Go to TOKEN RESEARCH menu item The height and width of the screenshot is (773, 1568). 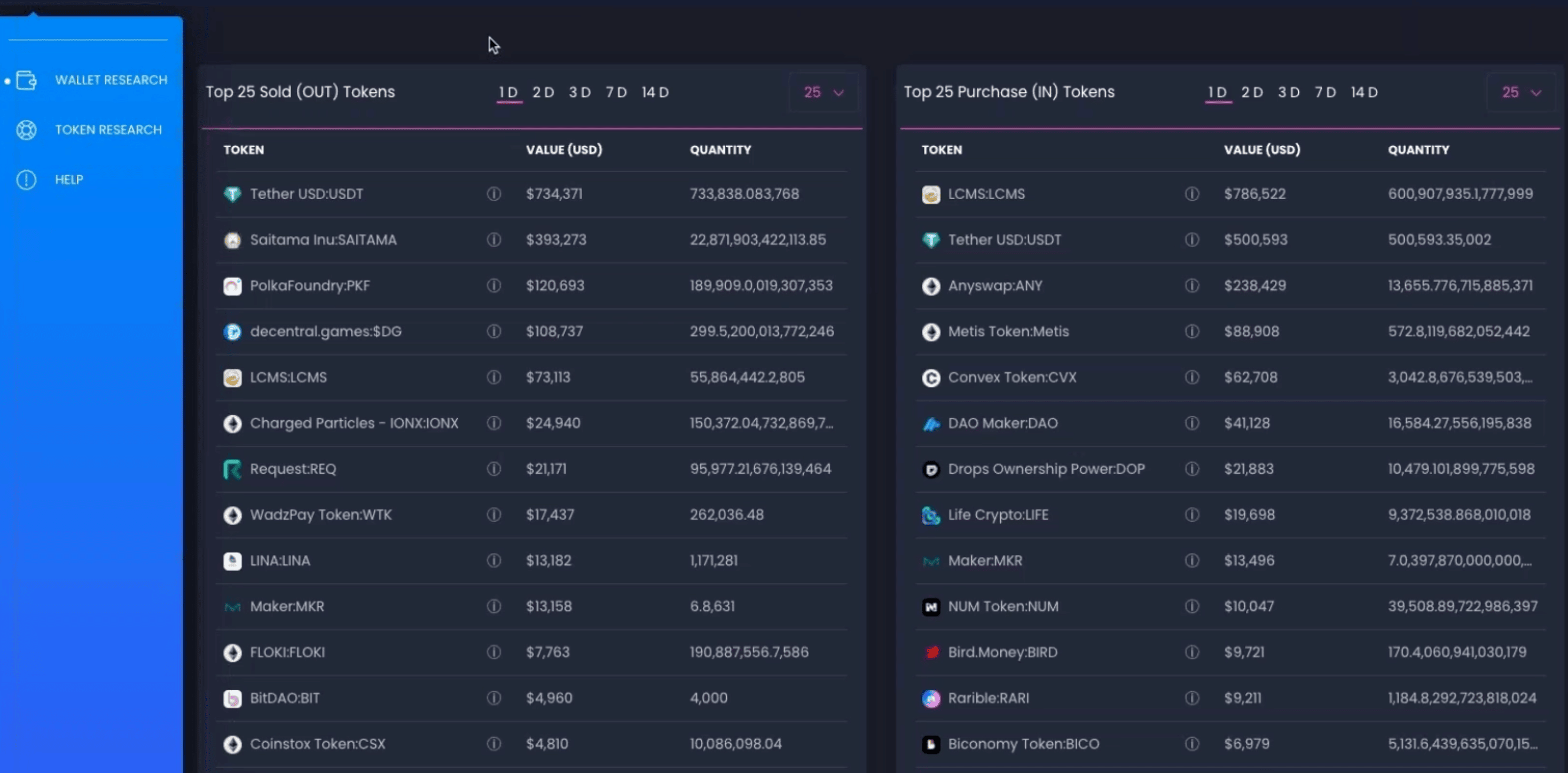pos(108,130)
